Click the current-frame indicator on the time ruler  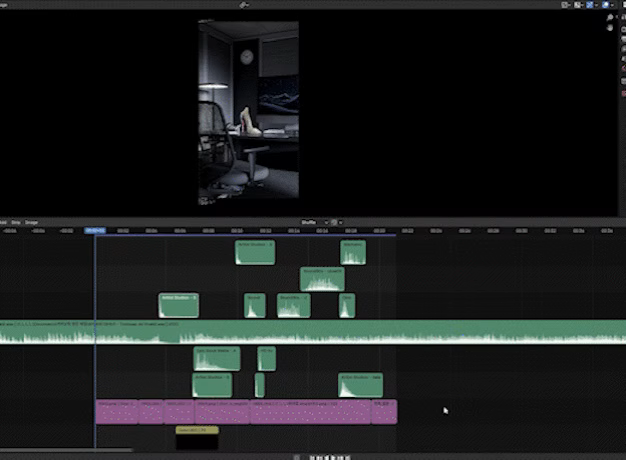coord(95,230)
